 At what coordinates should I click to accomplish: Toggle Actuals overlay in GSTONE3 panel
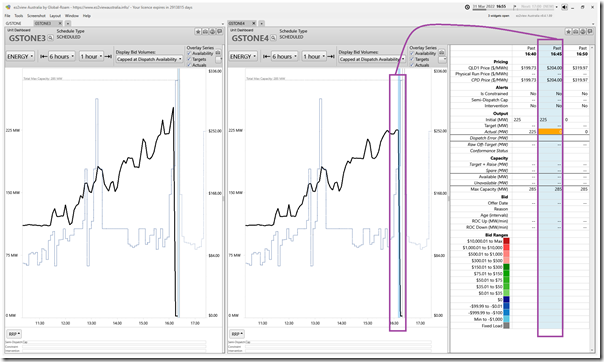pos(189,65)
